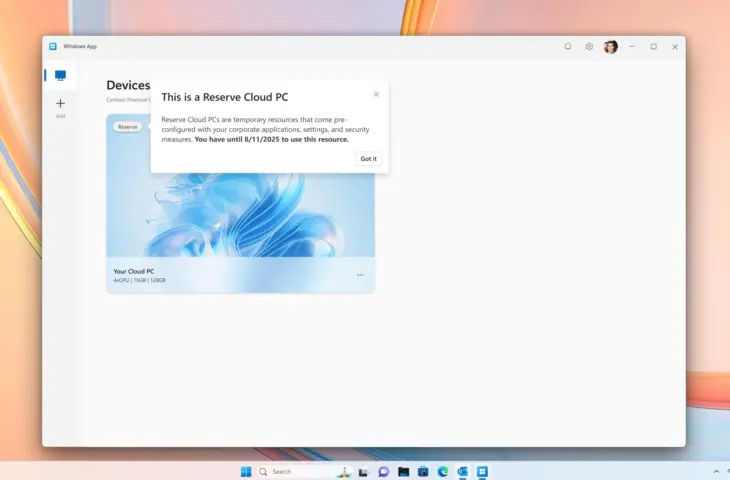
Task: Click the lighthouse search highlight icon
Action: pyautogui.click(x=344, y=472)
